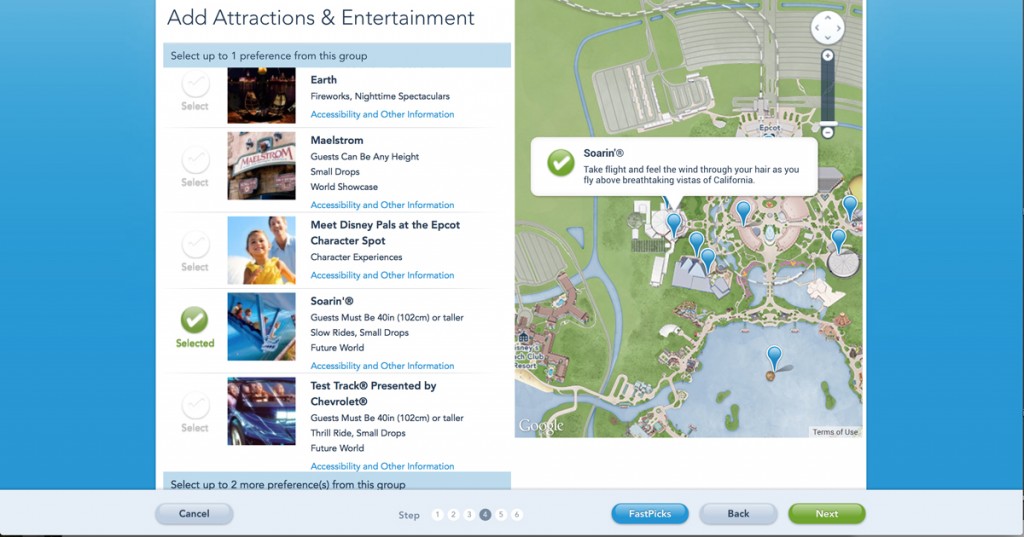
Task: Open Accessibility and Other Information for Soarin'
Action: click(382, 366)
